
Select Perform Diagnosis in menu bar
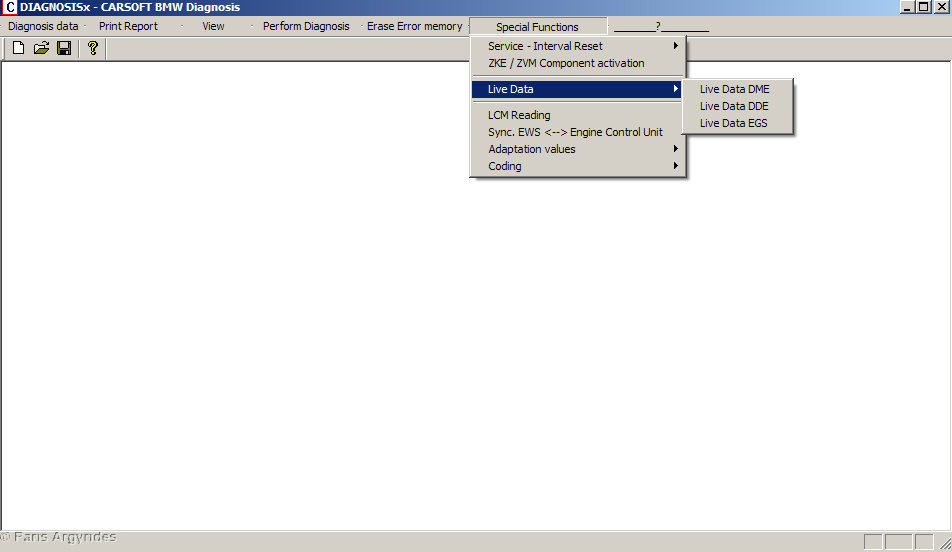[306, 26]
